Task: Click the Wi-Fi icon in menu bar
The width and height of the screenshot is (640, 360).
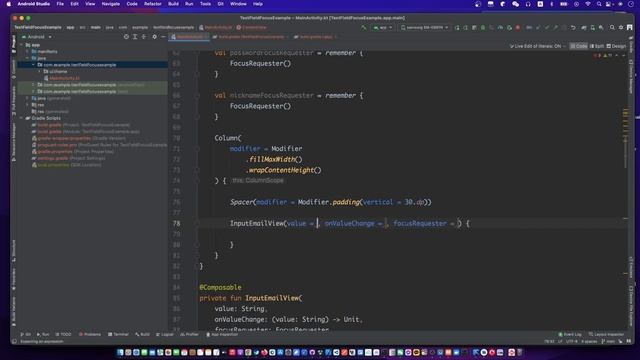Action: coord(588,4)
